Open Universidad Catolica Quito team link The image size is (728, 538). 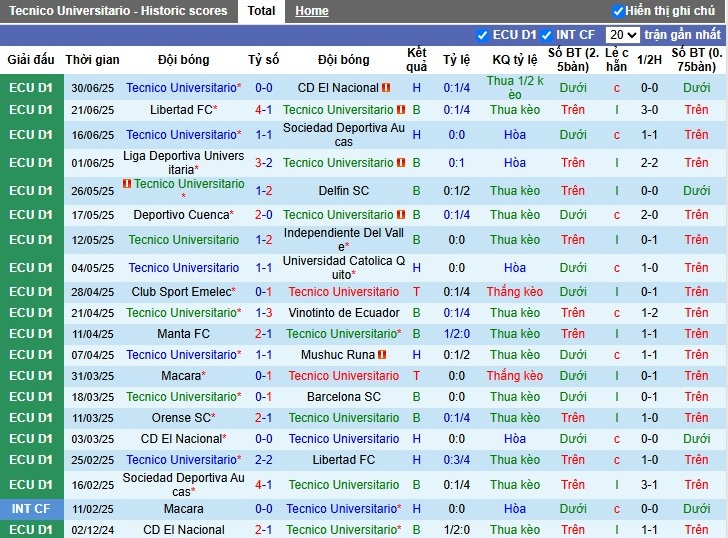click(344, 267)
